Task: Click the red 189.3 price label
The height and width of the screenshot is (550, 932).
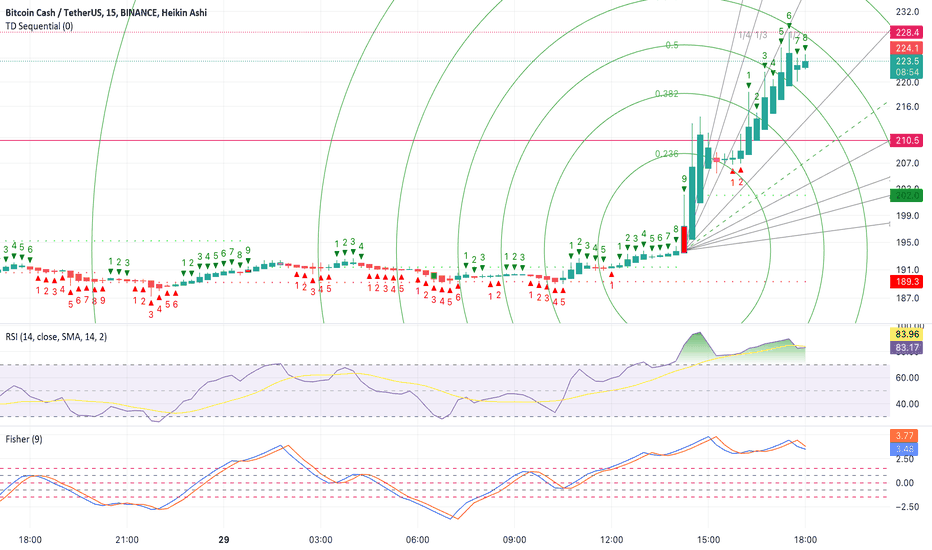Action: (x=907, y=282)
